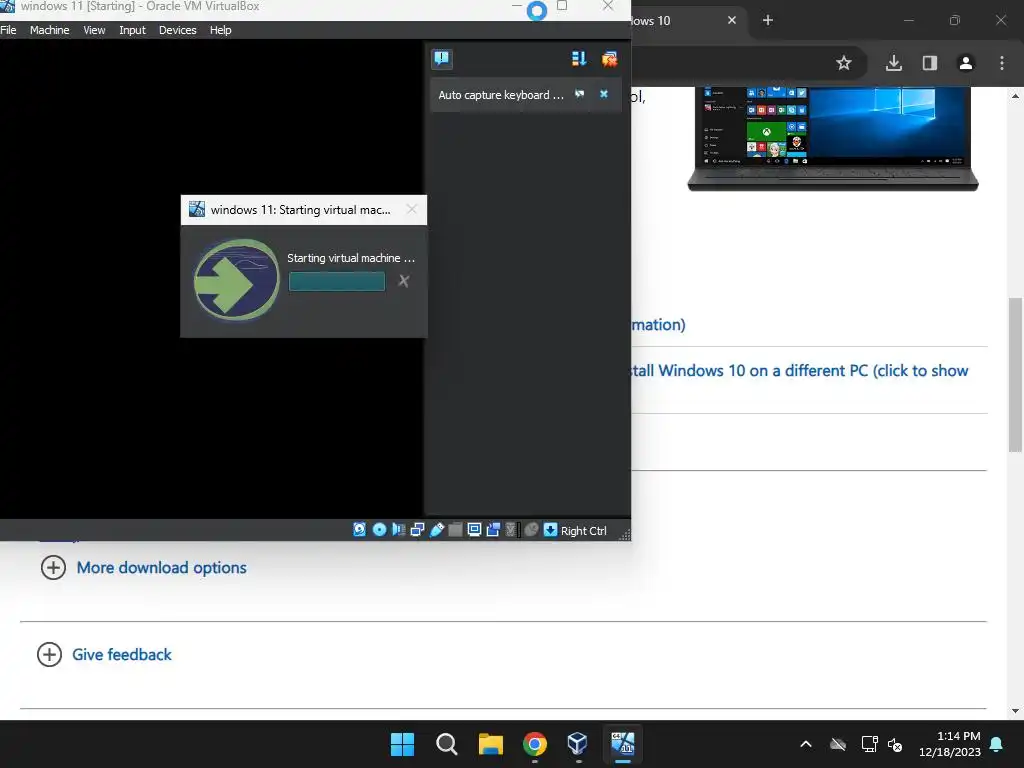
Task: Click the Windows 10 laptop image
Action: pos(833,138)
